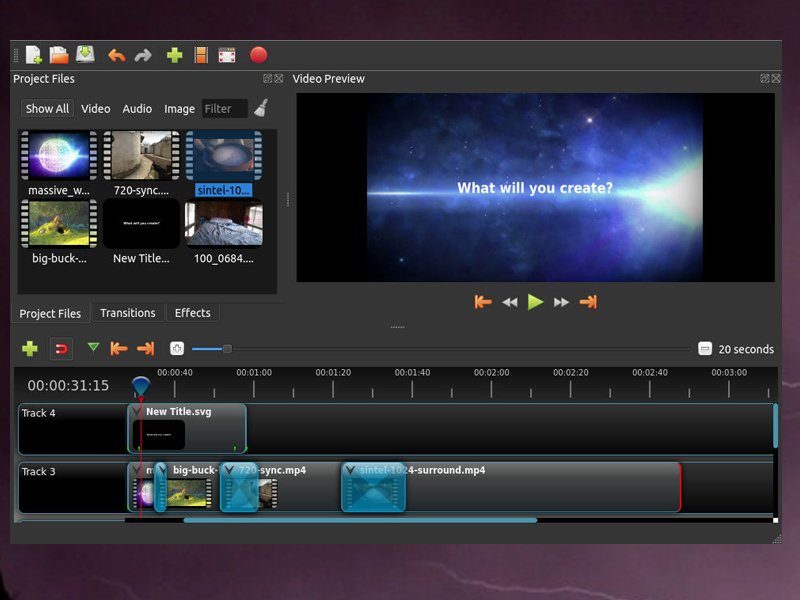The image size is (800, 600).
Task: Create a new project from the toolbar
Action: click(x=34, y=55)
